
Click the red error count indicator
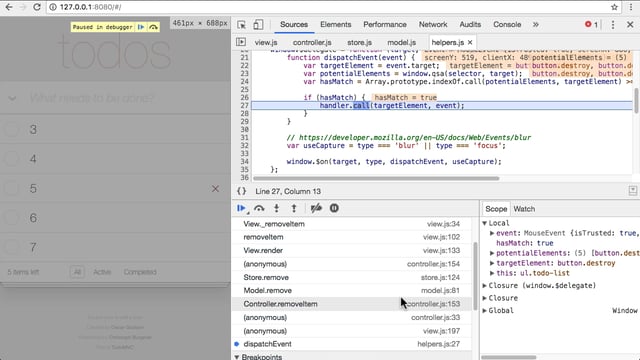[x=591, y=24]
